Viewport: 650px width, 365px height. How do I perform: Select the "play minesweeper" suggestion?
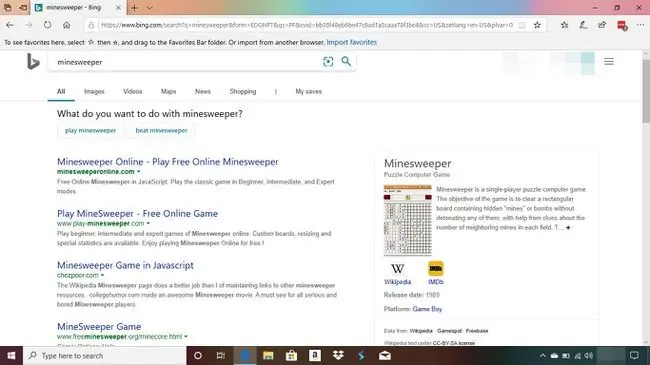coord(90,130)
